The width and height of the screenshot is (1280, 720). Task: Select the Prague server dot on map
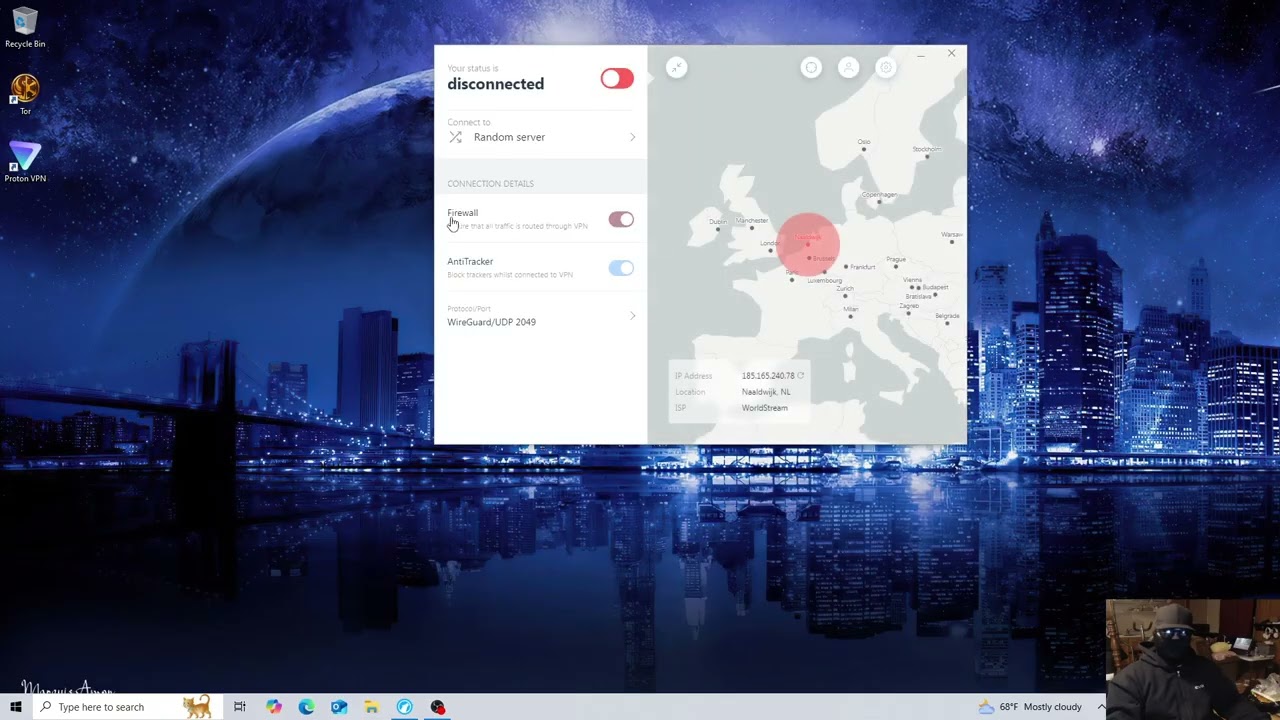(x=896, y=267)
